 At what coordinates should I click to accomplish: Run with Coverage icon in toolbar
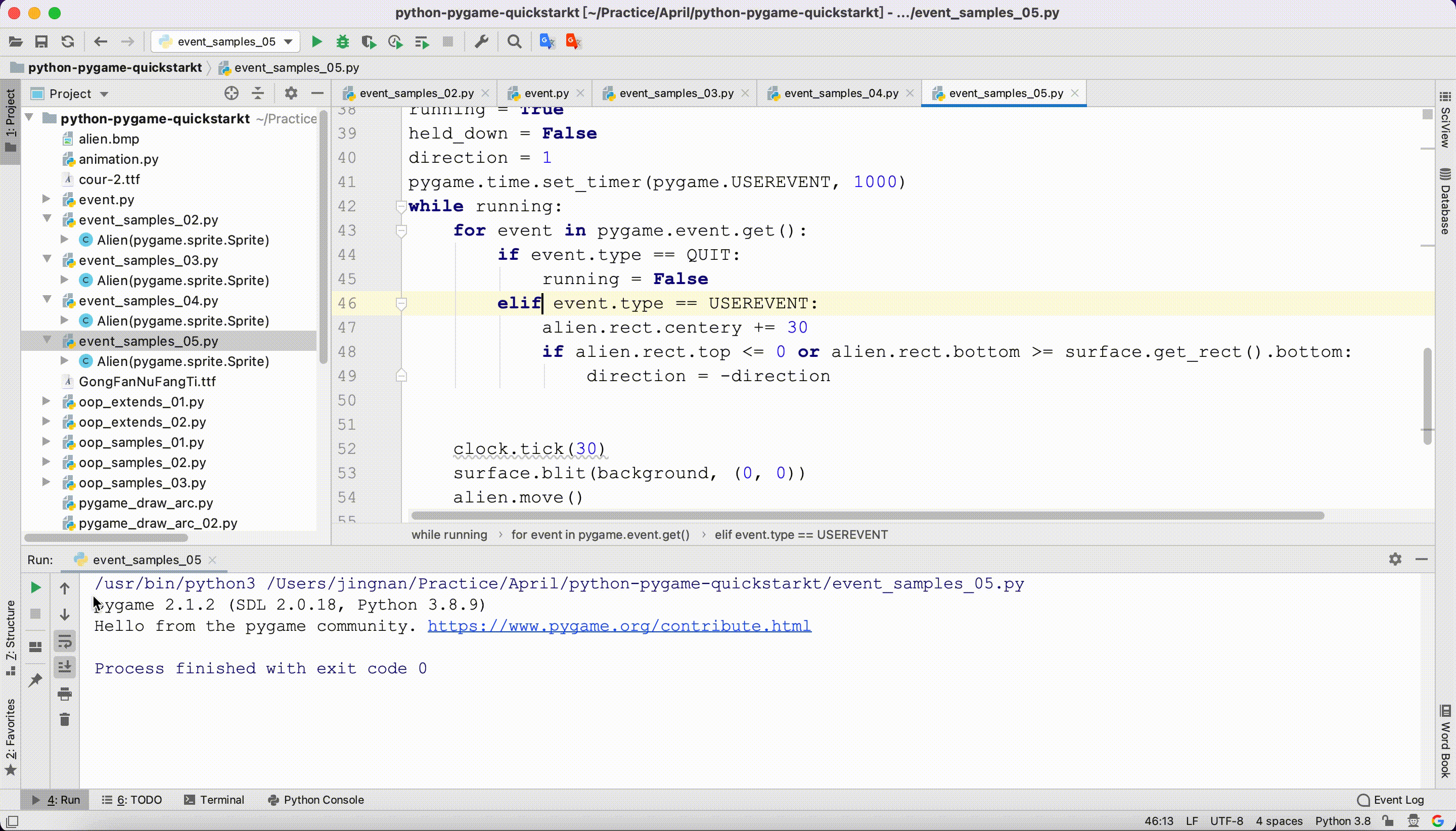369,41
